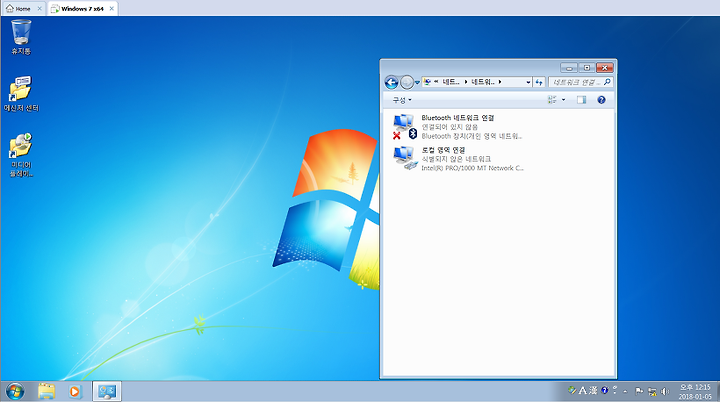
Task: Show hidden tray icons arrow
Action: [625, 392]
